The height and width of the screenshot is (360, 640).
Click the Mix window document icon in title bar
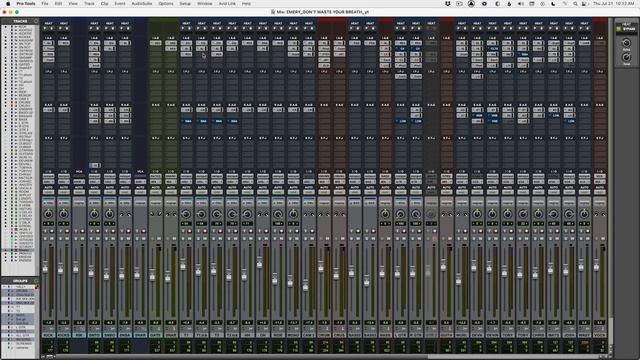click(x=273, y=12)
